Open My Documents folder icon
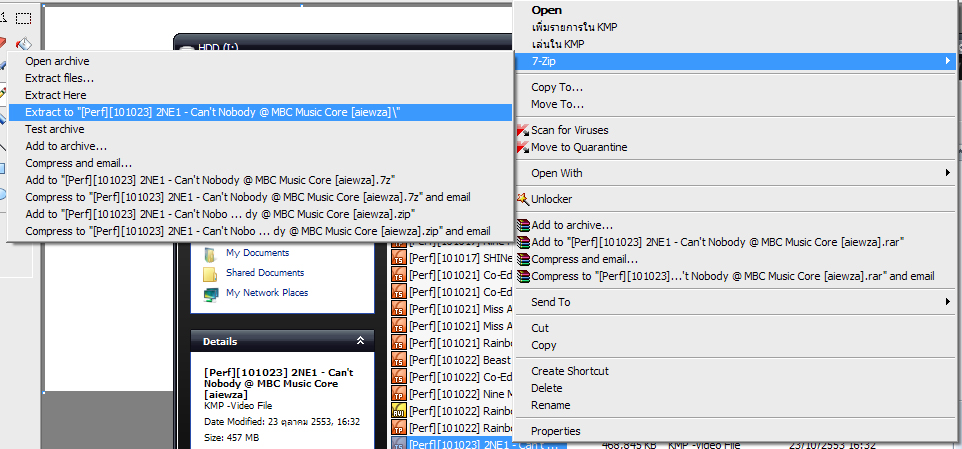 click(210, 254)
